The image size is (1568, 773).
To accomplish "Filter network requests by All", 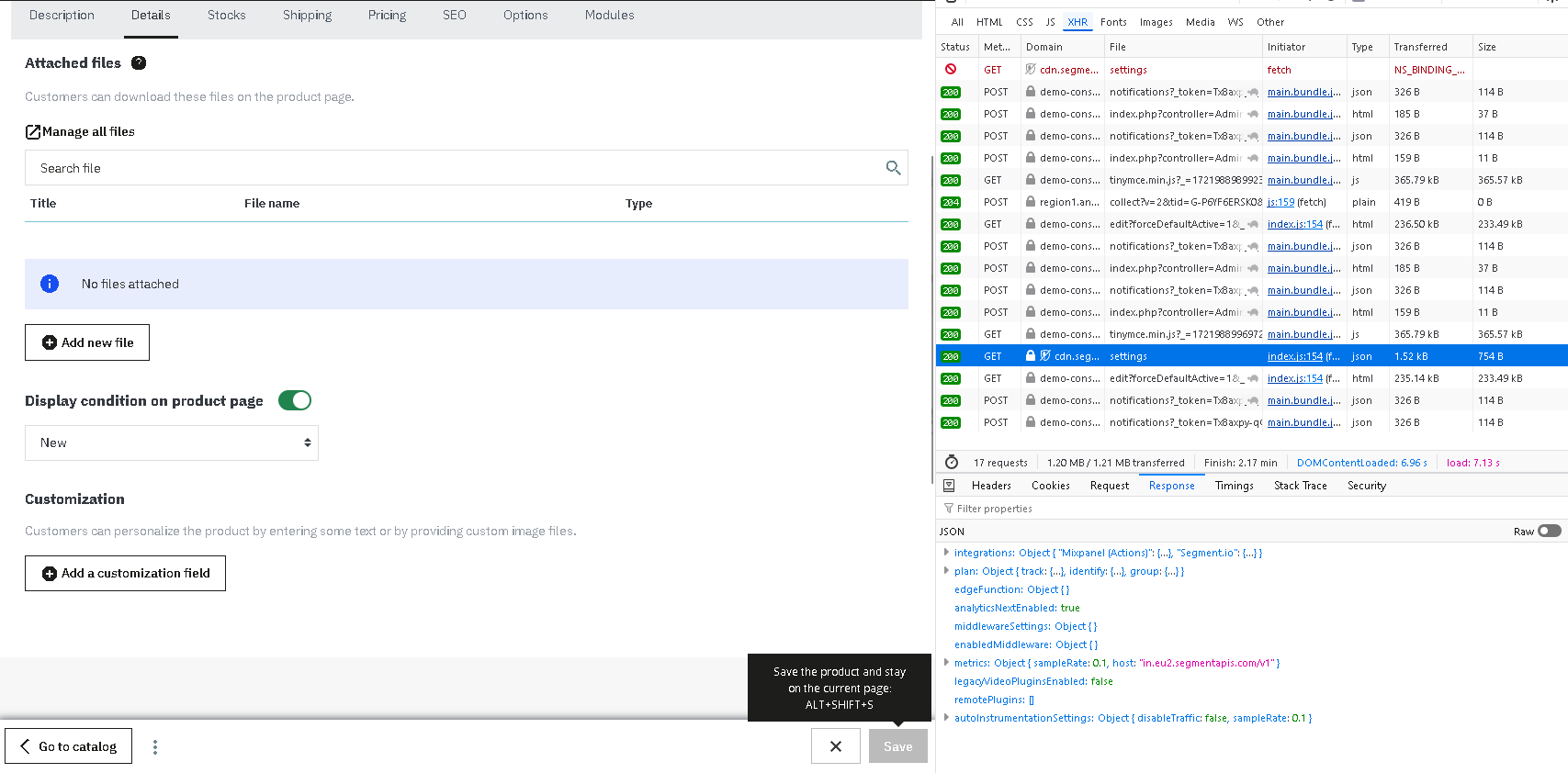I will [x=957, y=22].
